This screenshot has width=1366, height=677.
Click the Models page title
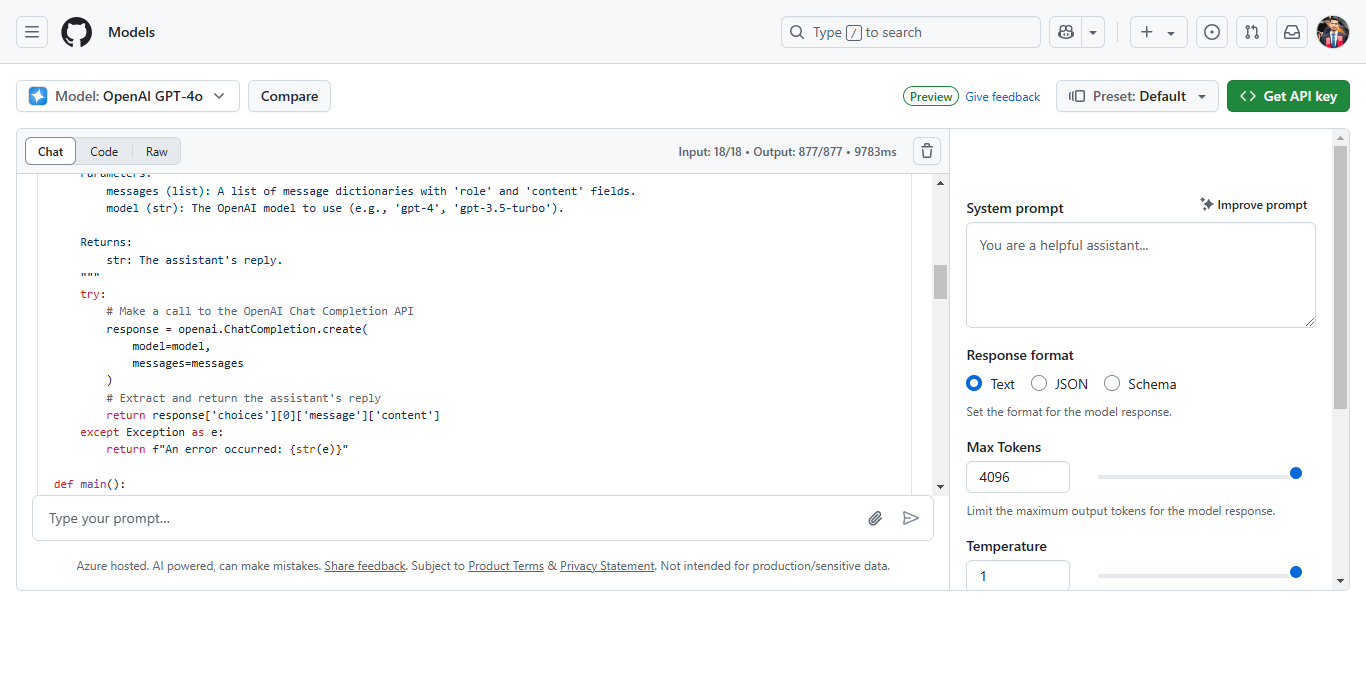(x=132, y=32)
